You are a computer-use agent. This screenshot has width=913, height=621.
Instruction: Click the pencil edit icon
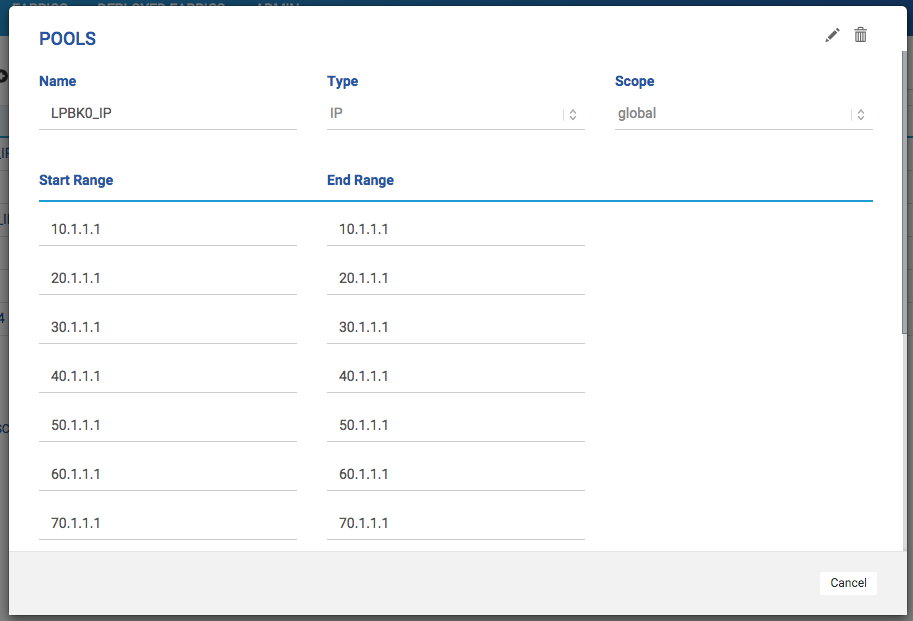[x=832, y=36]
